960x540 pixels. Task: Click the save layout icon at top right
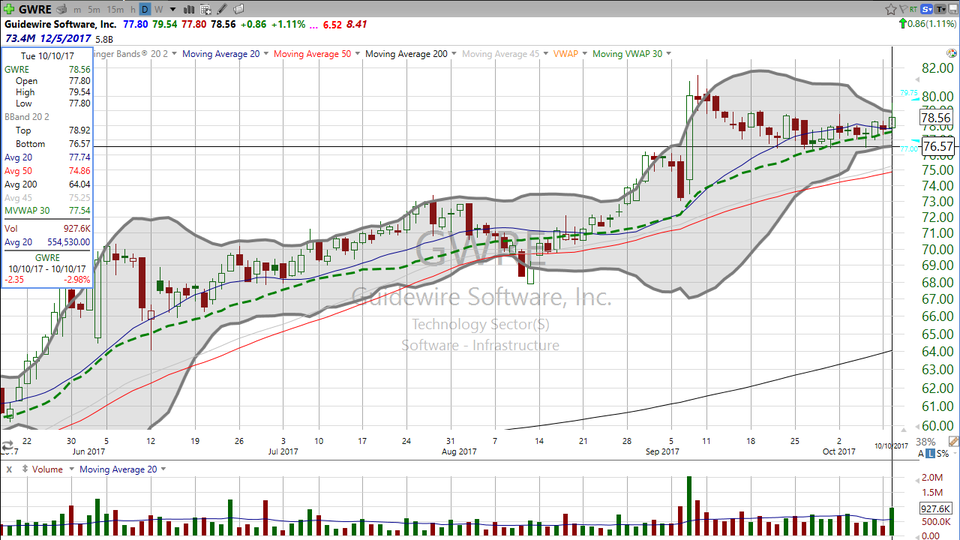tap(954, 9)
